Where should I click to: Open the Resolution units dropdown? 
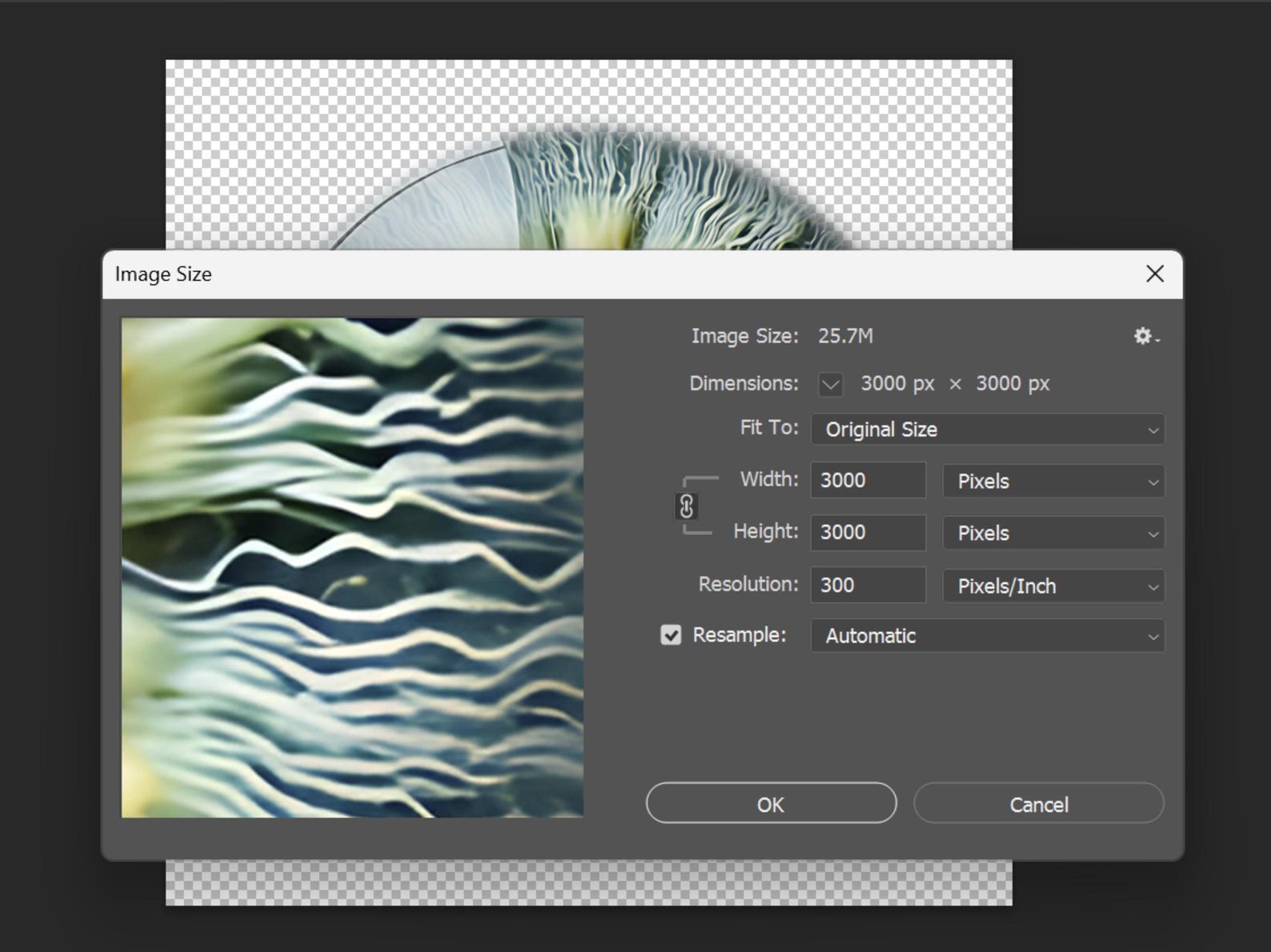coord(1053,586)
